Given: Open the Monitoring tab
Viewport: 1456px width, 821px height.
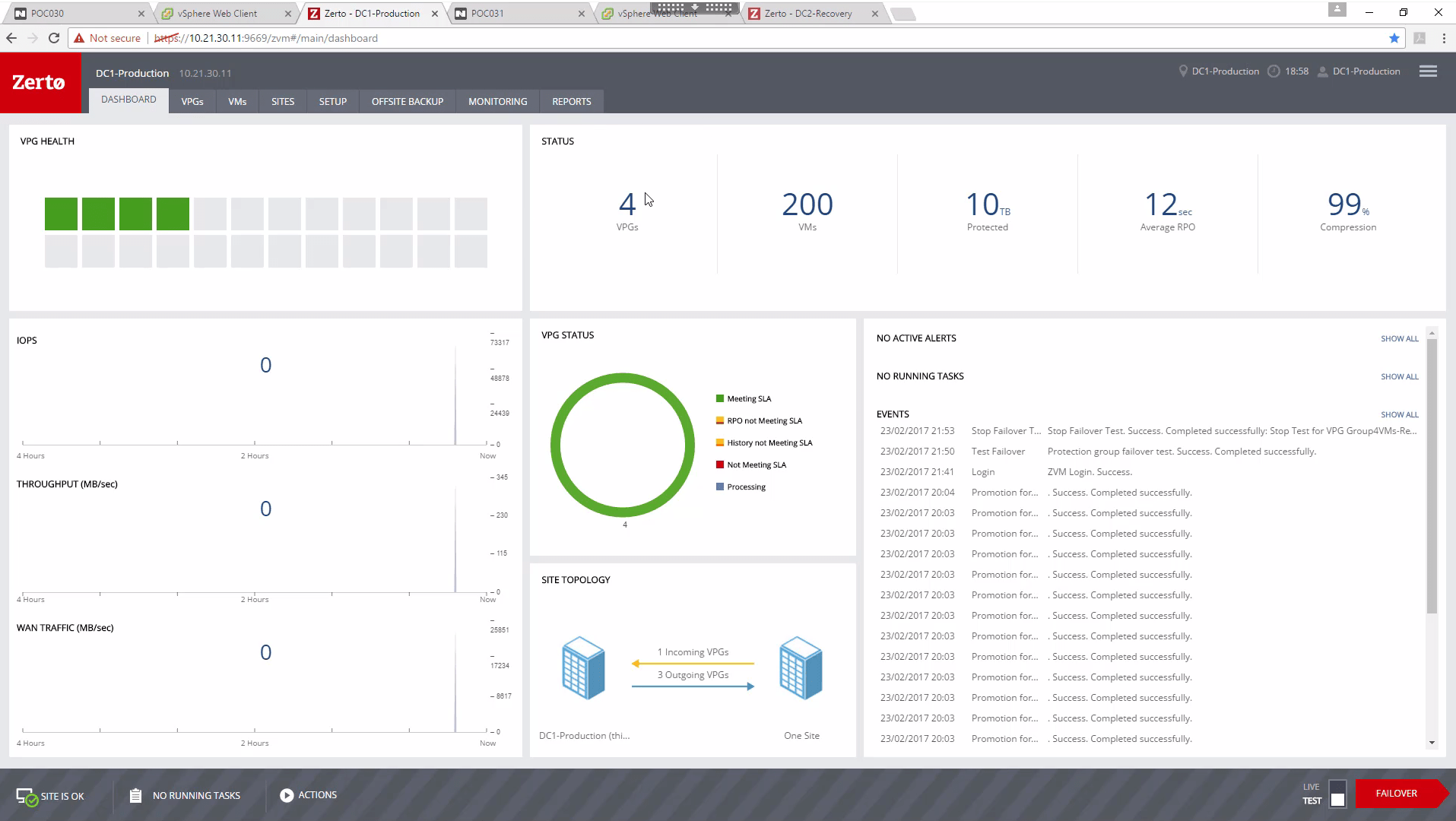Looking at the screenshot, I should (x=497, y=101).
